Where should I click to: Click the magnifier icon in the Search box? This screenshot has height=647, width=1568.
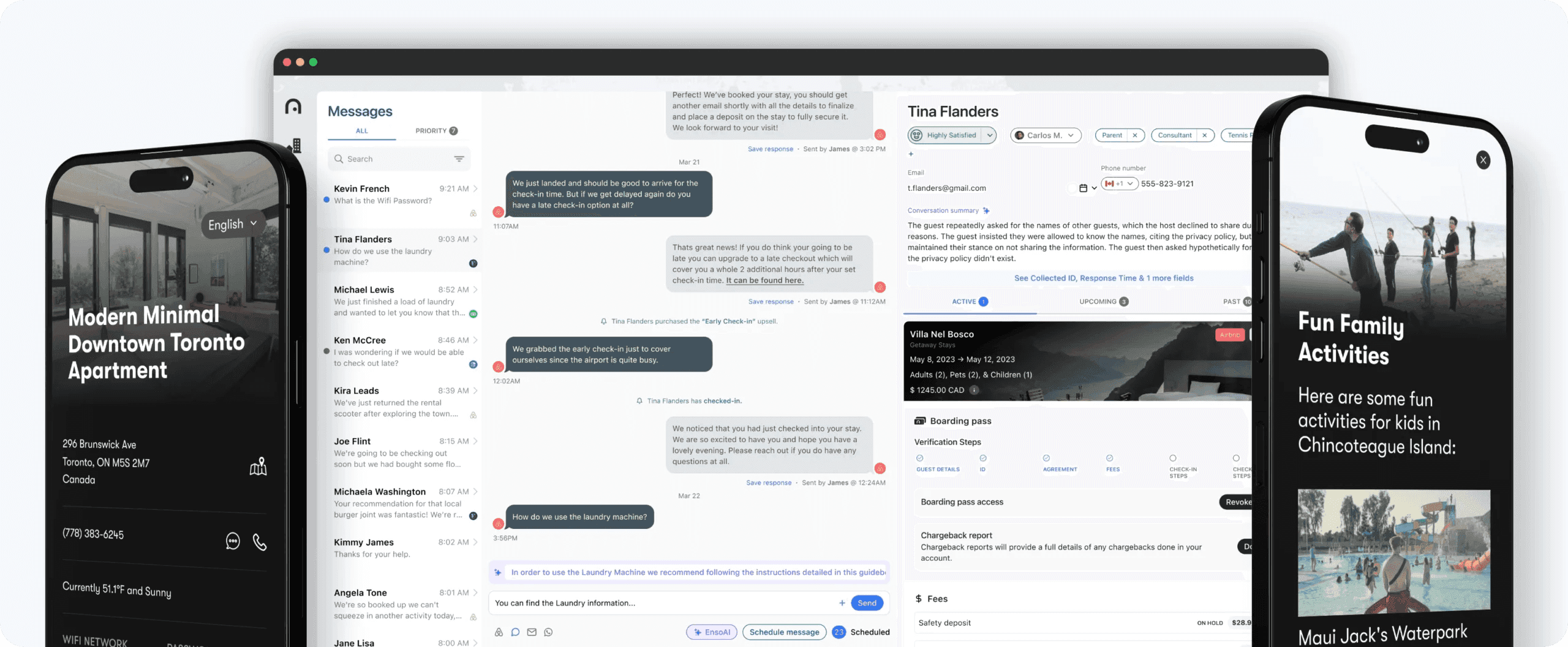[x=339, y=159]
